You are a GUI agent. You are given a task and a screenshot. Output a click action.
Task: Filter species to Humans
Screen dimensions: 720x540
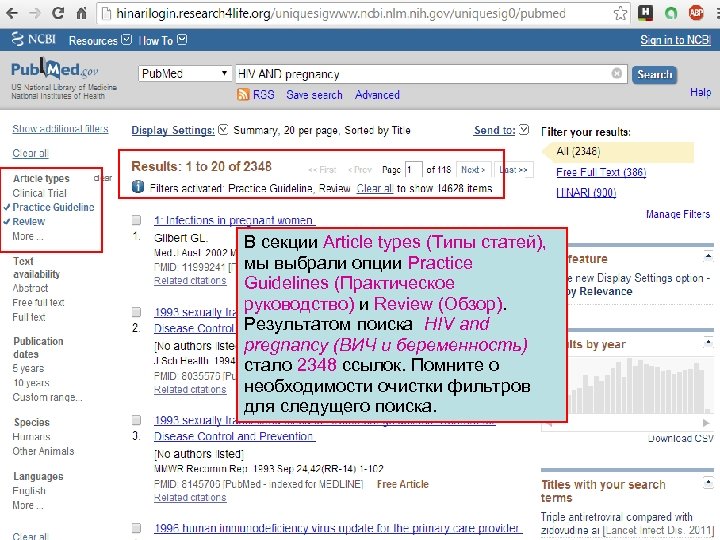pos(31,437)
